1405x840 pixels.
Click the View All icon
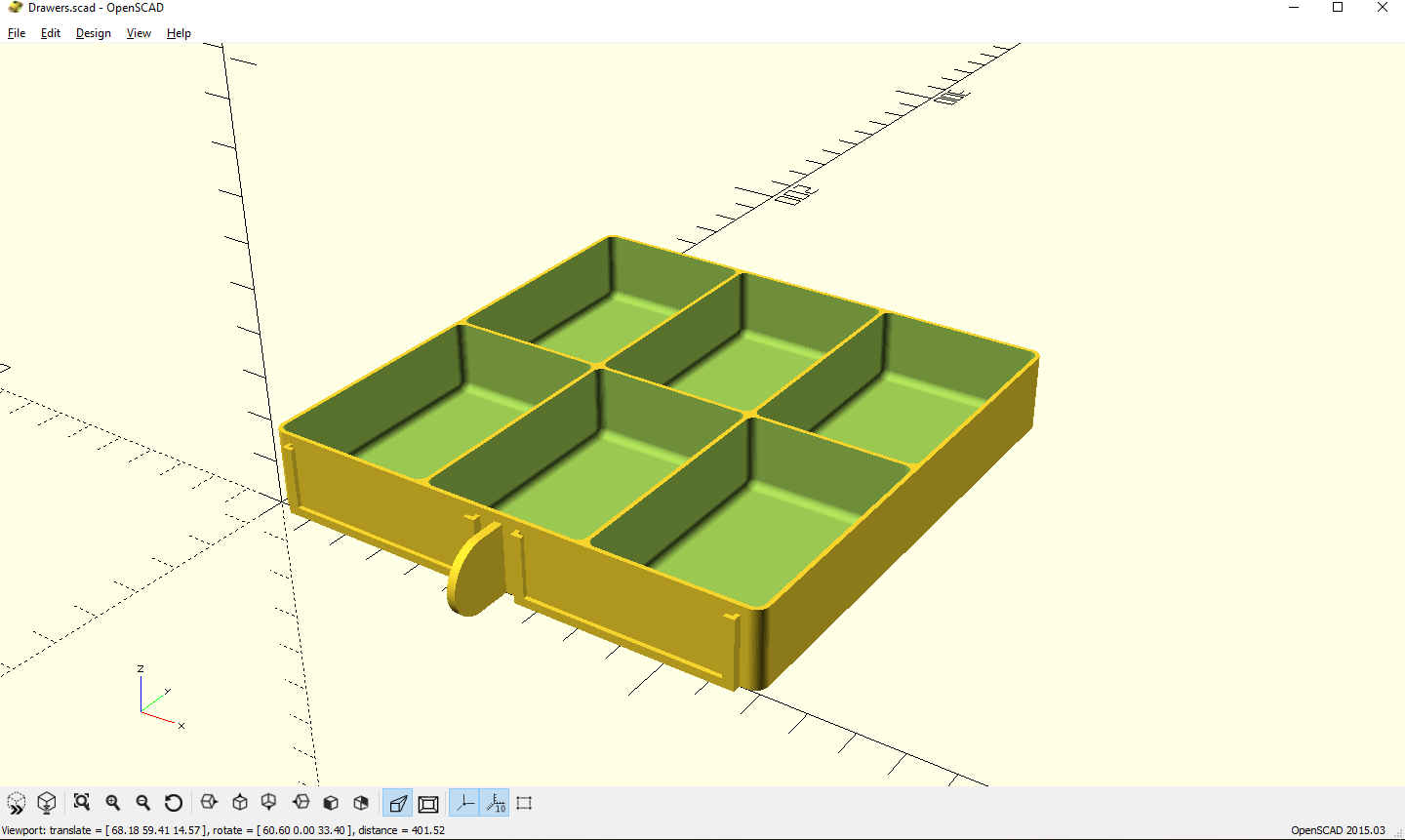click(x=82, y=803)
